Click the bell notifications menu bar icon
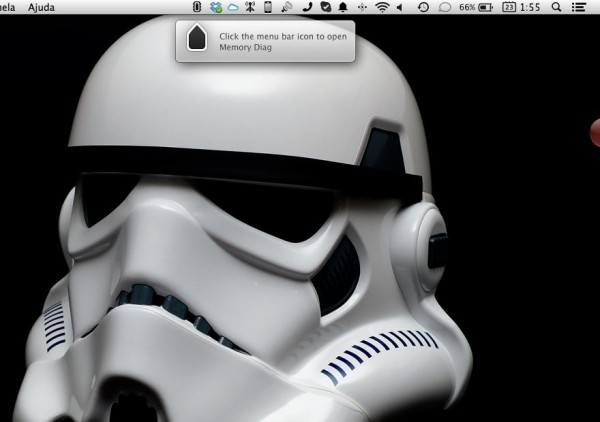600x422 pixels. click(343, 7)
